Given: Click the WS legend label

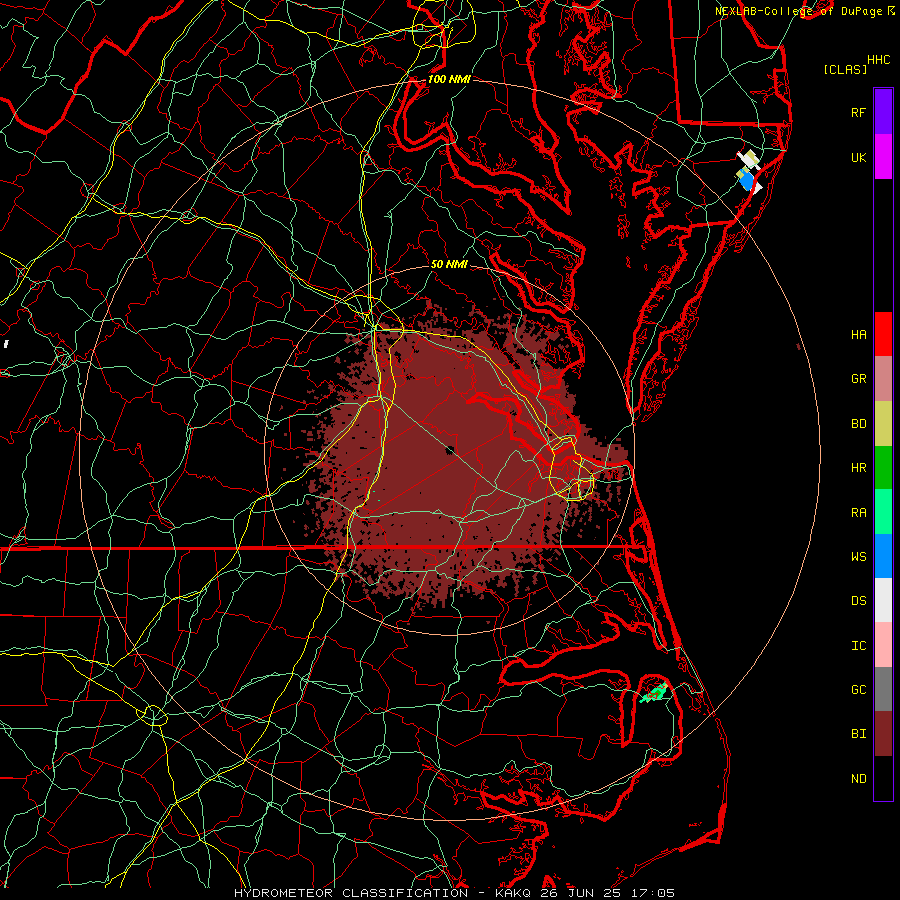Looking at the screenshot, I should 858,556.
